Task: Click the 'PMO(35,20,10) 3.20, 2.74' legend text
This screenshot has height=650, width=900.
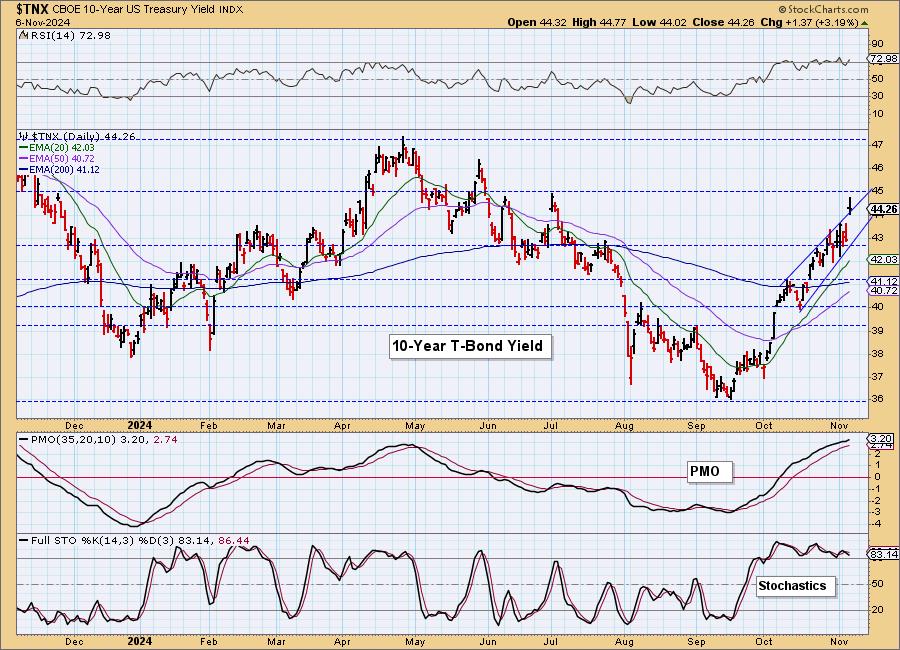Action: [104, 439]
